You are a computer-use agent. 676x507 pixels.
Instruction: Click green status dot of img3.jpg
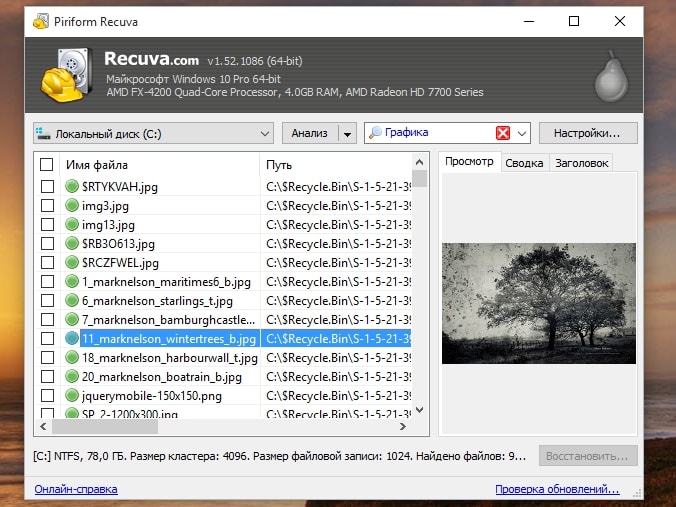tap(72, 205)
